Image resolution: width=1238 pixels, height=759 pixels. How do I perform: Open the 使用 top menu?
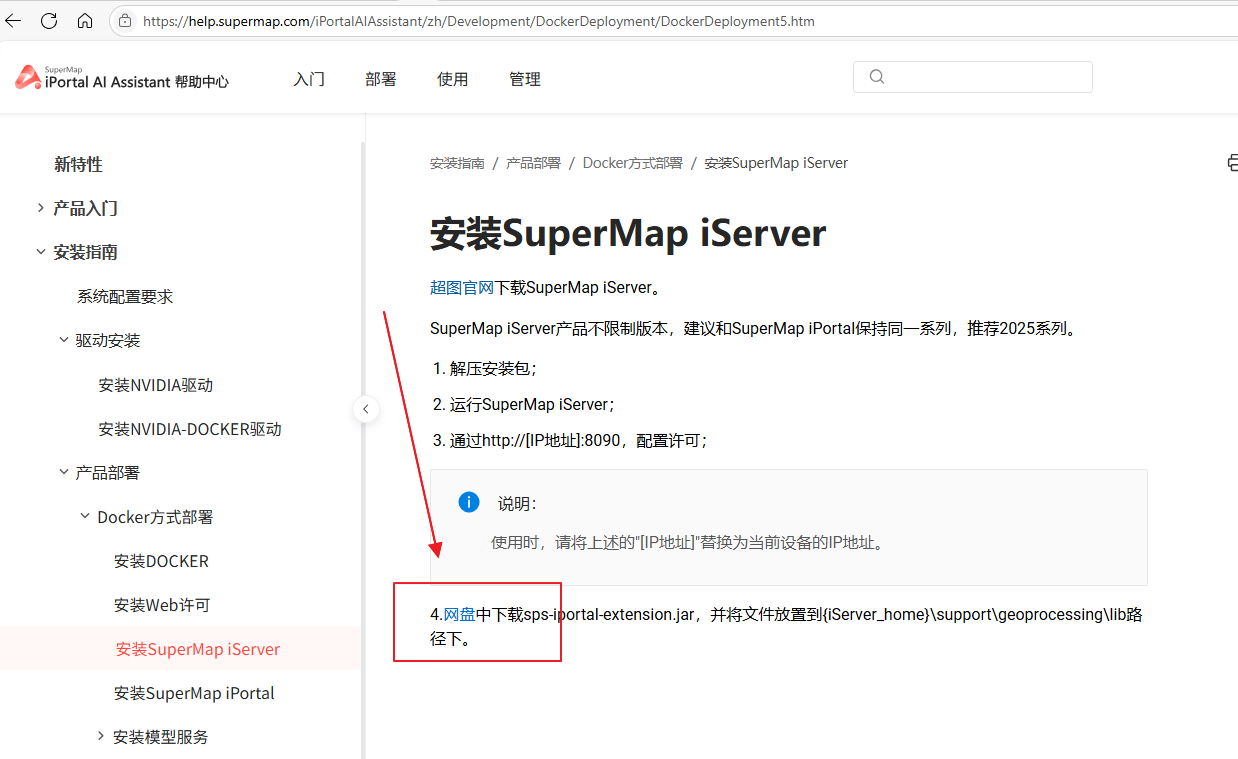pos(453,79)
